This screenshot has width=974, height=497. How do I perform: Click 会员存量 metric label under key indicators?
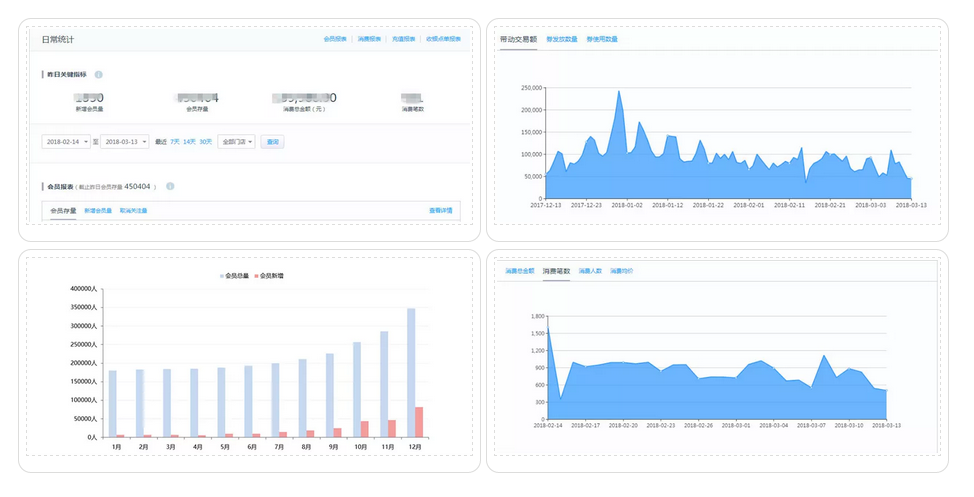[197, 109]
